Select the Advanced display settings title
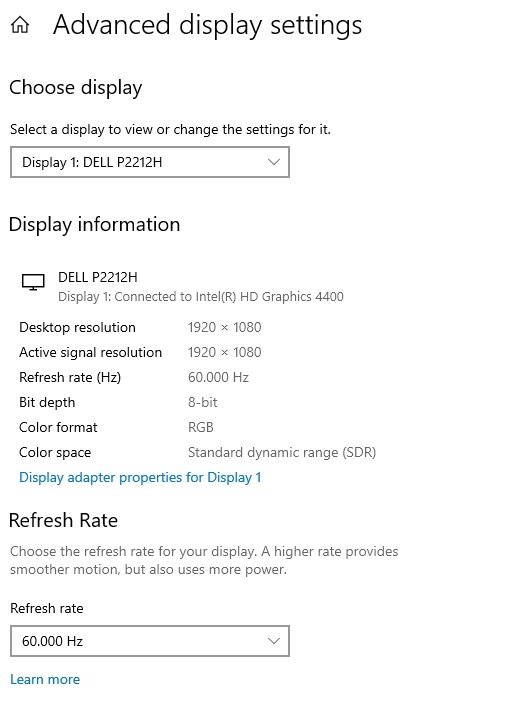This screenshot has height=723, width=532. point(207,25)
